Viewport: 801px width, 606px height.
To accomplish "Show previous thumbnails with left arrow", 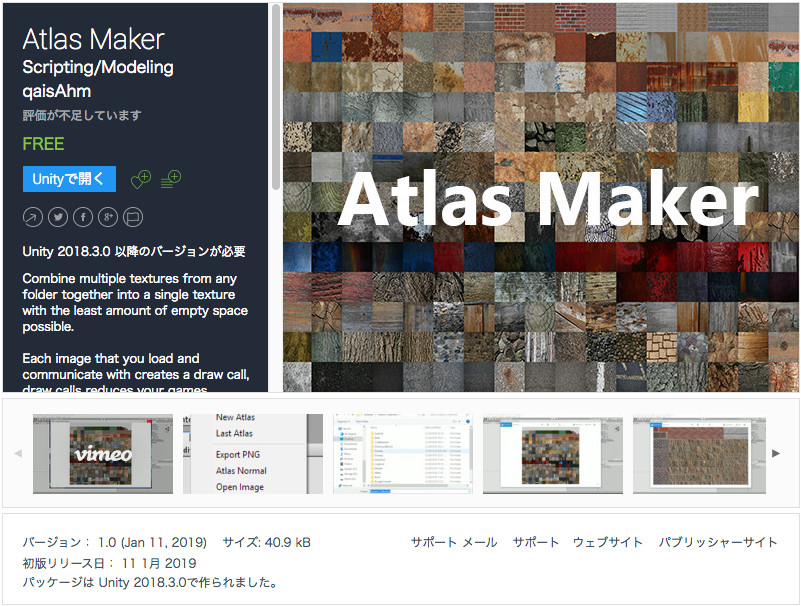I will (x=18, y=453).
